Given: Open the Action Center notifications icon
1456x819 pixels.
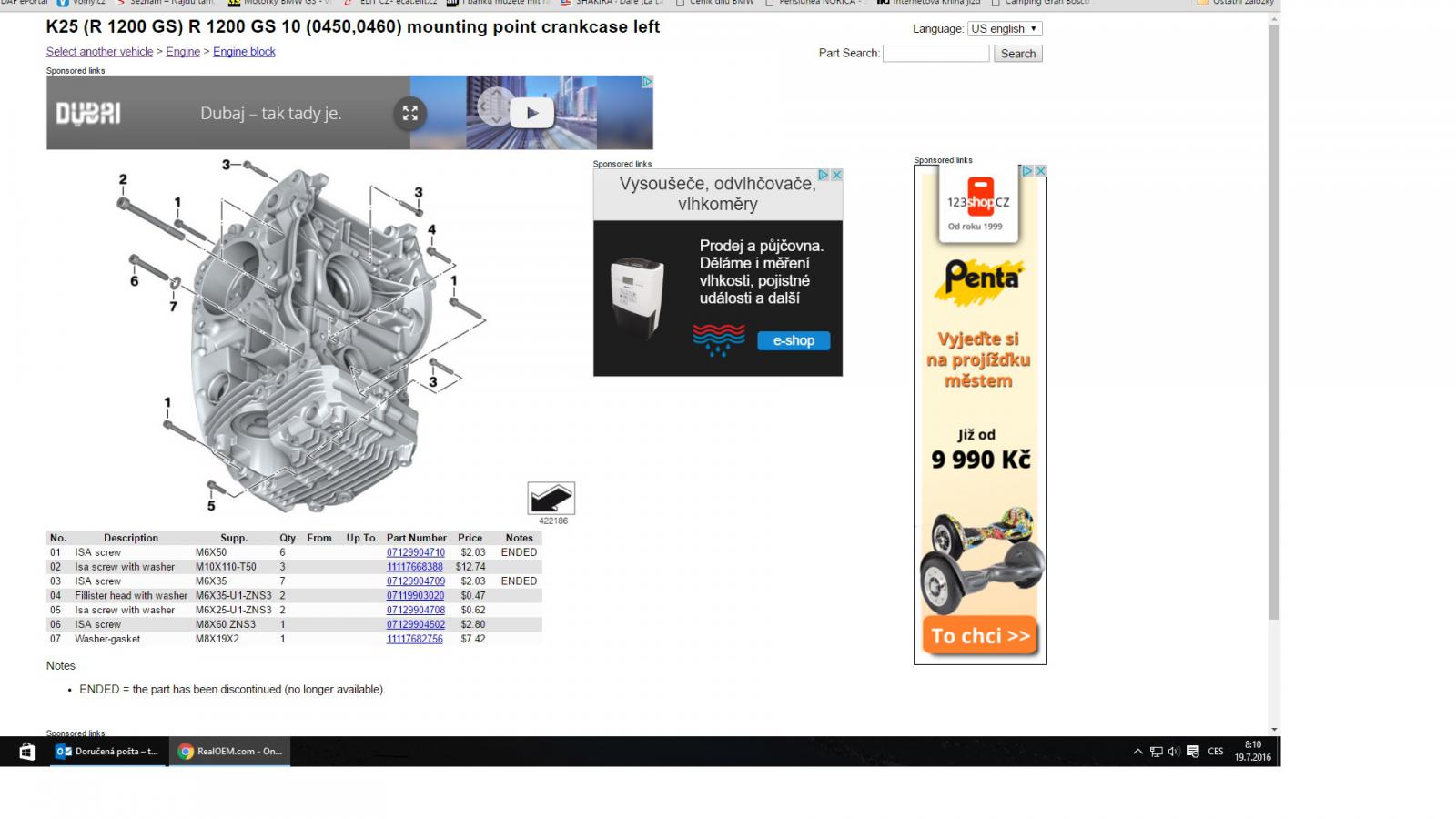Looking at the screenshot, I should (1192, 752).
